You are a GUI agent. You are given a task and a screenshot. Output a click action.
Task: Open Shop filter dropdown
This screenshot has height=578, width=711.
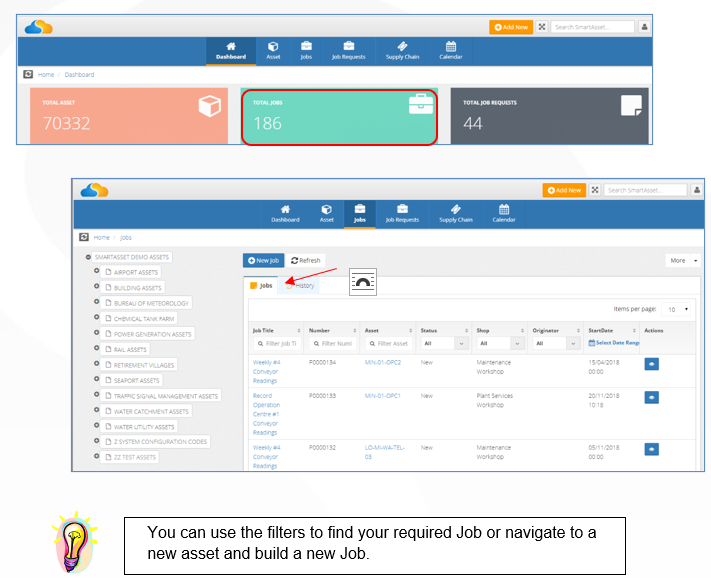pyautogui.click(x=500, y=344)
